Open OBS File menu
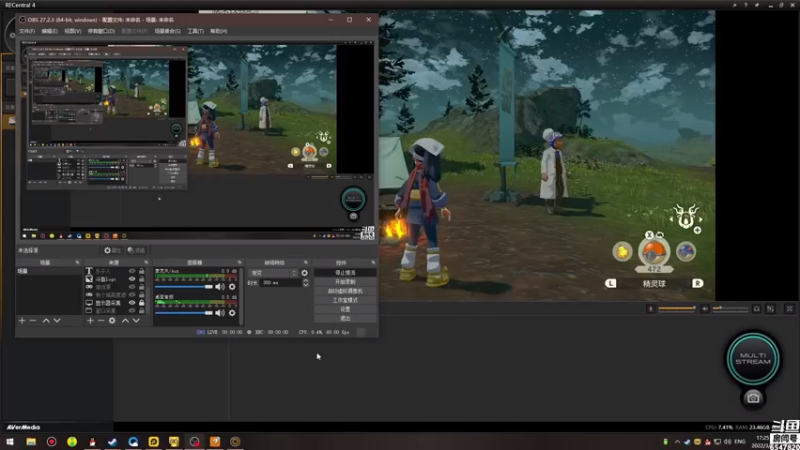Image resolution: width=800 pixels, height=450 pixels. 27,31
